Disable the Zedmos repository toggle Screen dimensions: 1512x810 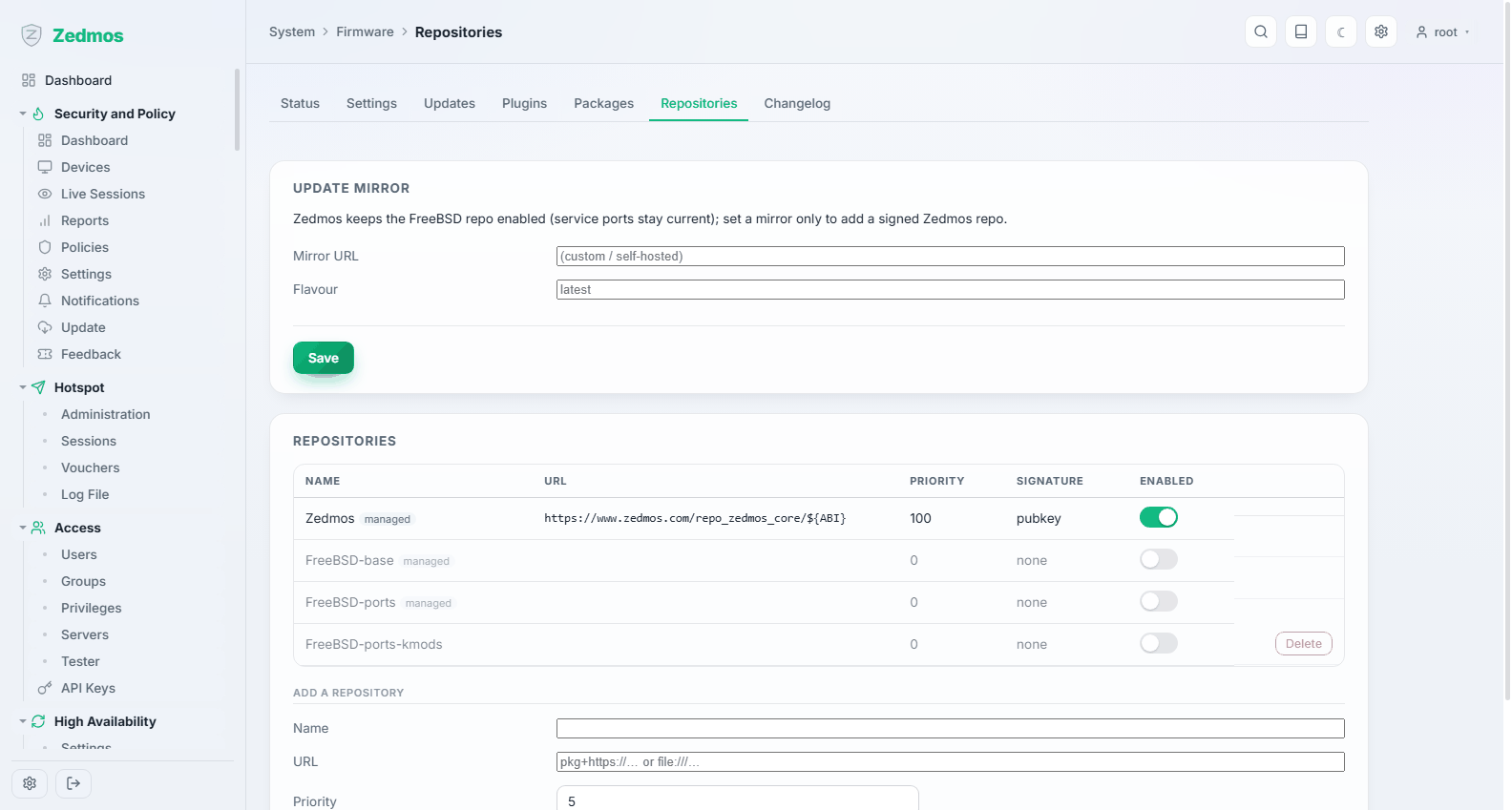1159,517
